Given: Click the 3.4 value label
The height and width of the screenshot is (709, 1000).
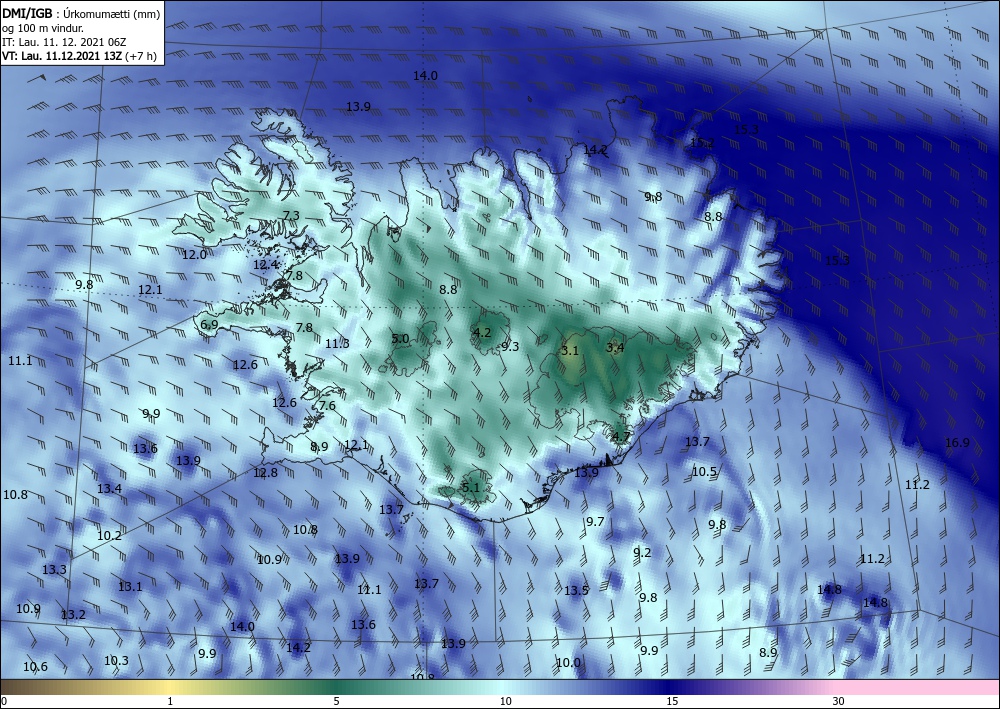Looking at the screenshot, I should coord(615,347).
